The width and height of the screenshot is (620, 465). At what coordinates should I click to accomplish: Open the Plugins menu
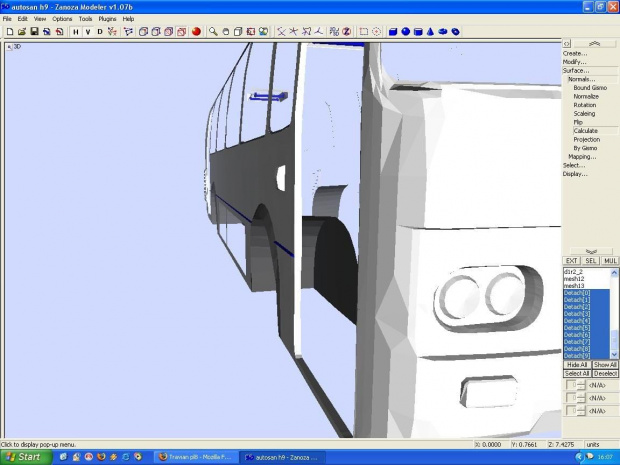(x=107, y=19)
